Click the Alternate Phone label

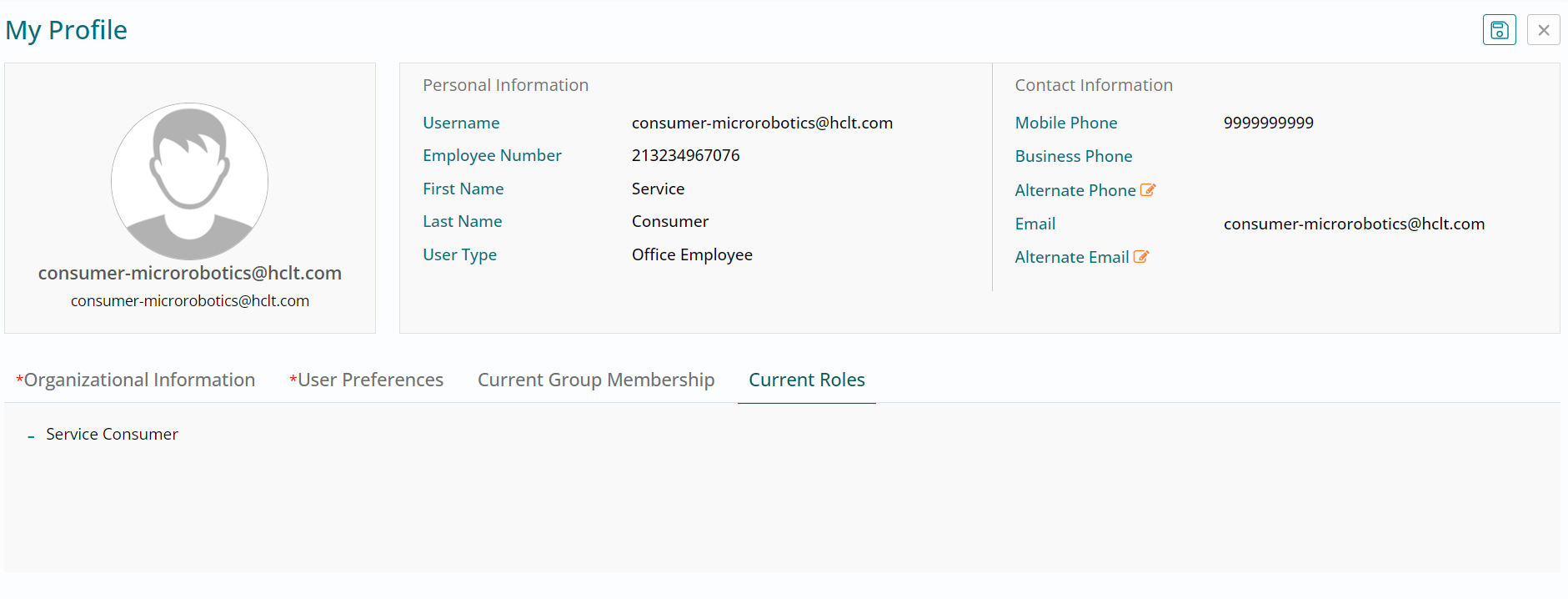point(1075,190)
